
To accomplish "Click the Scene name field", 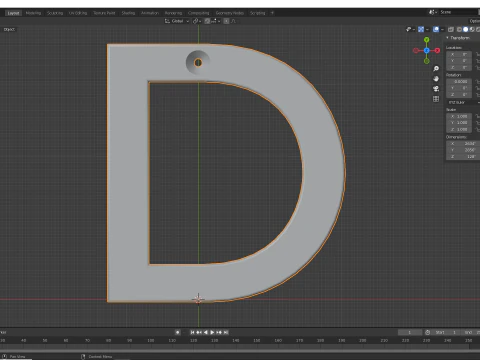I will [x=459, y=12].
